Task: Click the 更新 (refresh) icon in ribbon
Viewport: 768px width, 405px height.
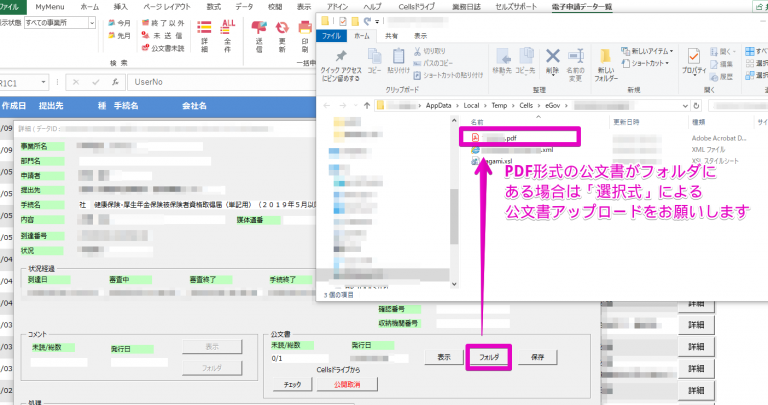Action: (282, 36)
